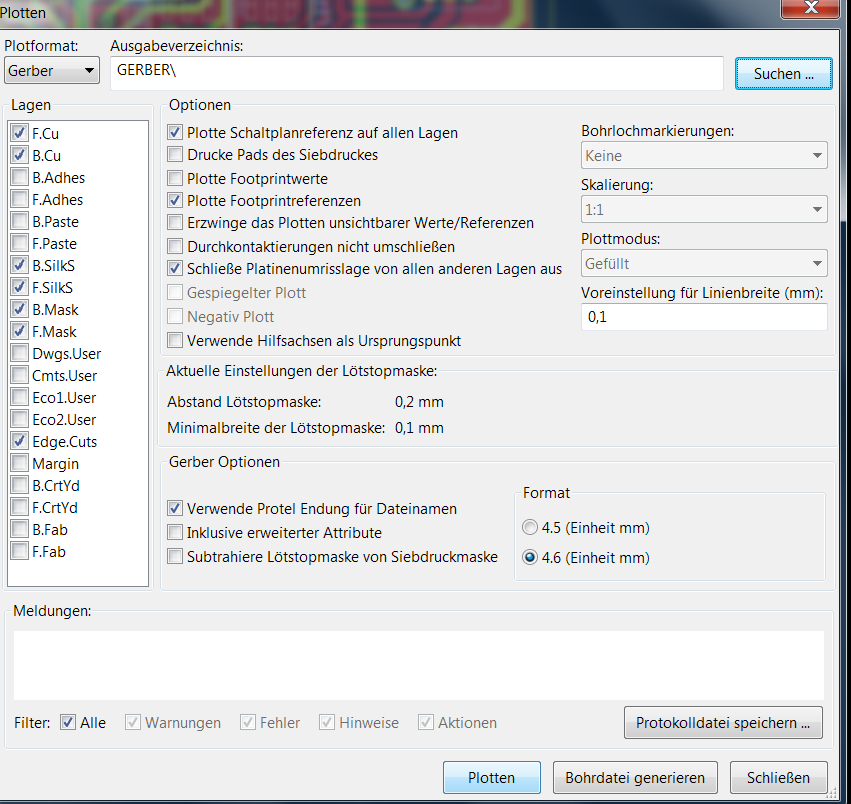Check Durchkontaktierungen nicht umschließen
The image size is (851, 804).
click(175, 246)
